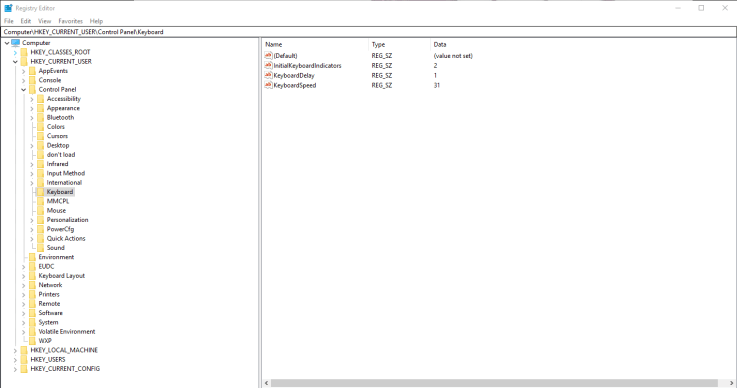Open the File menu
Screen dimensions: 737x388
[8, 21]
